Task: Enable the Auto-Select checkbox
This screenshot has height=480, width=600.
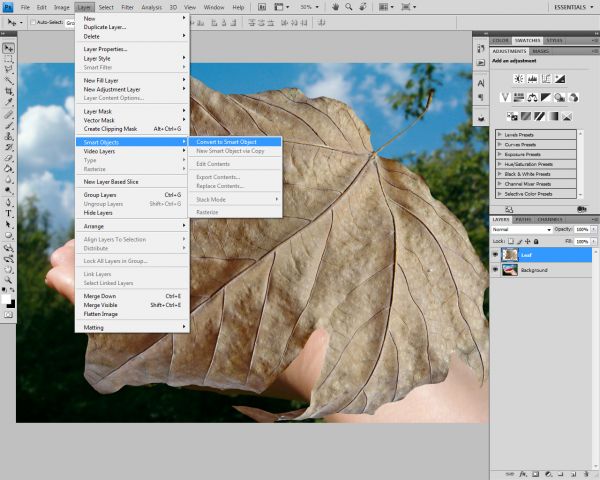Action: coord(33,23)
